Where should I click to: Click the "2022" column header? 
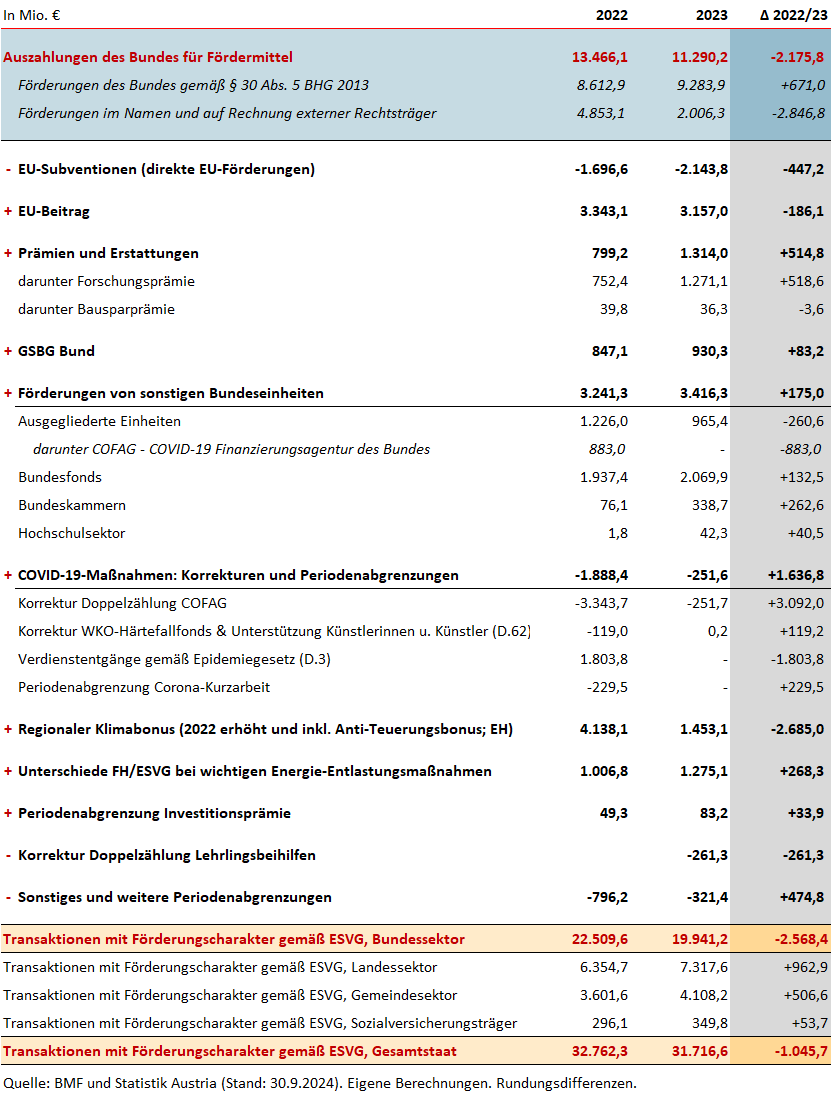[x=611, y=14]
